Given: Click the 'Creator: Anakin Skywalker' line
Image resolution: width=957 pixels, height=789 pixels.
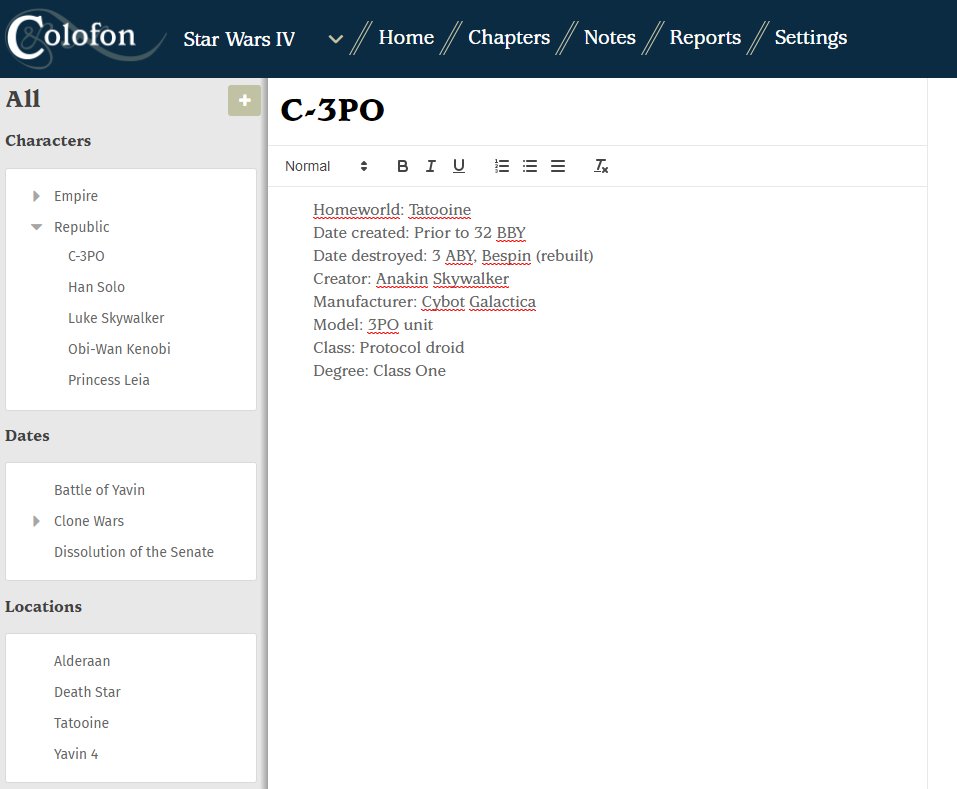Looking at the screenshot, I should [411, 279].
